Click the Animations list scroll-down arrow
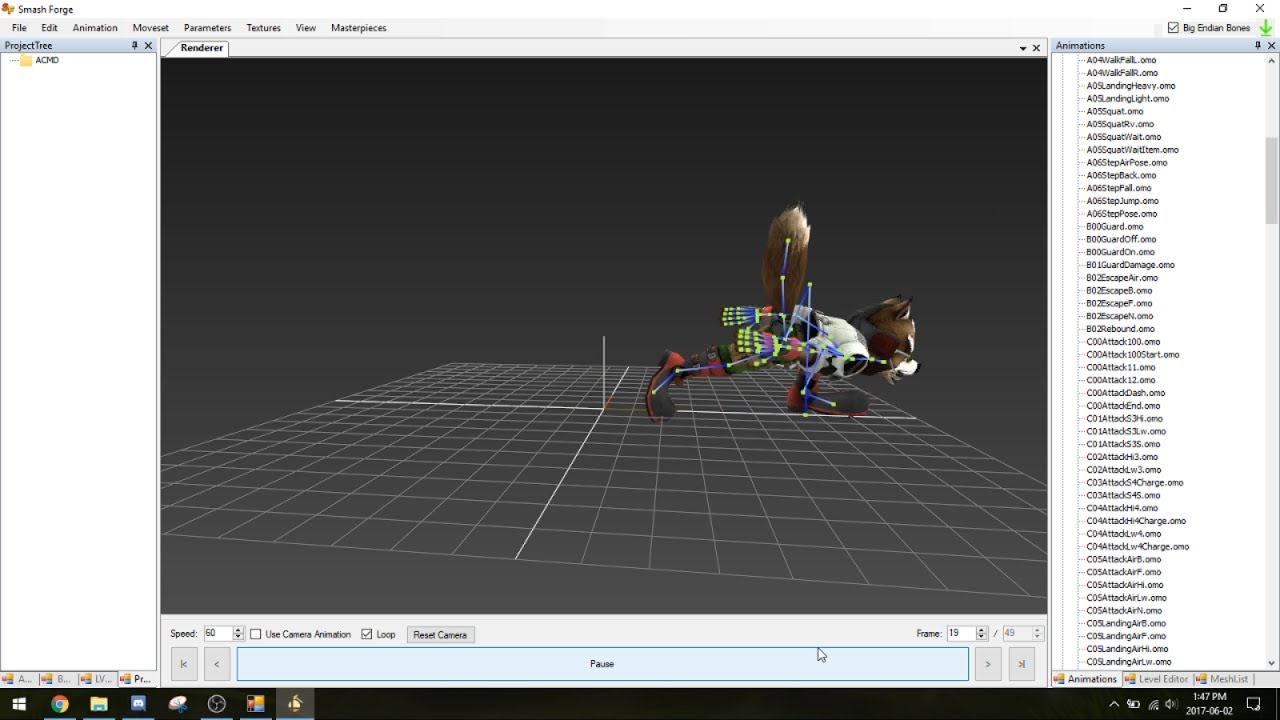This screenshot has width=1280, height=720. click(1272, 662)
